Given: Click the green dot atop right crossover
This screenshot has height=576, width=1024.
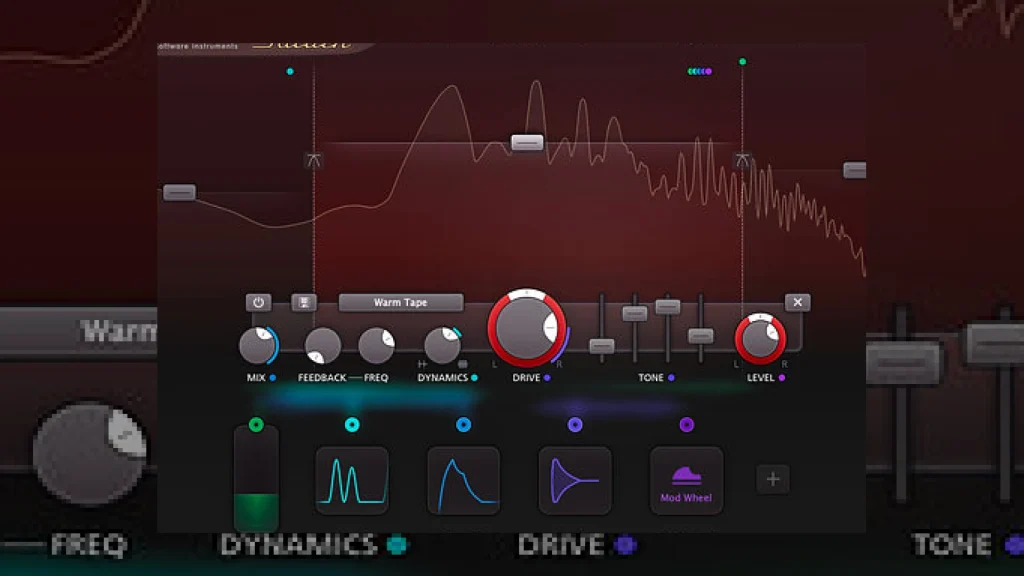Looking at the screenshot, I should pos(742,61).
